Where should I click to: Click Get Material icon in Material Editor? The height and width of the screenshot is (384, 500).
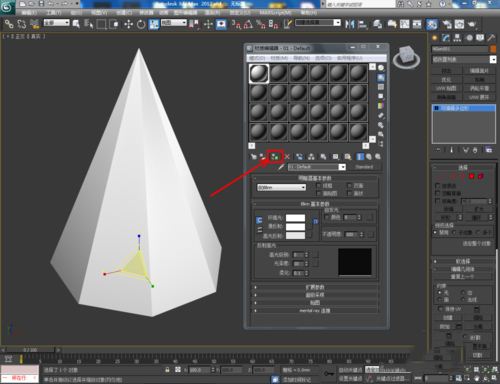coord(254,156)
